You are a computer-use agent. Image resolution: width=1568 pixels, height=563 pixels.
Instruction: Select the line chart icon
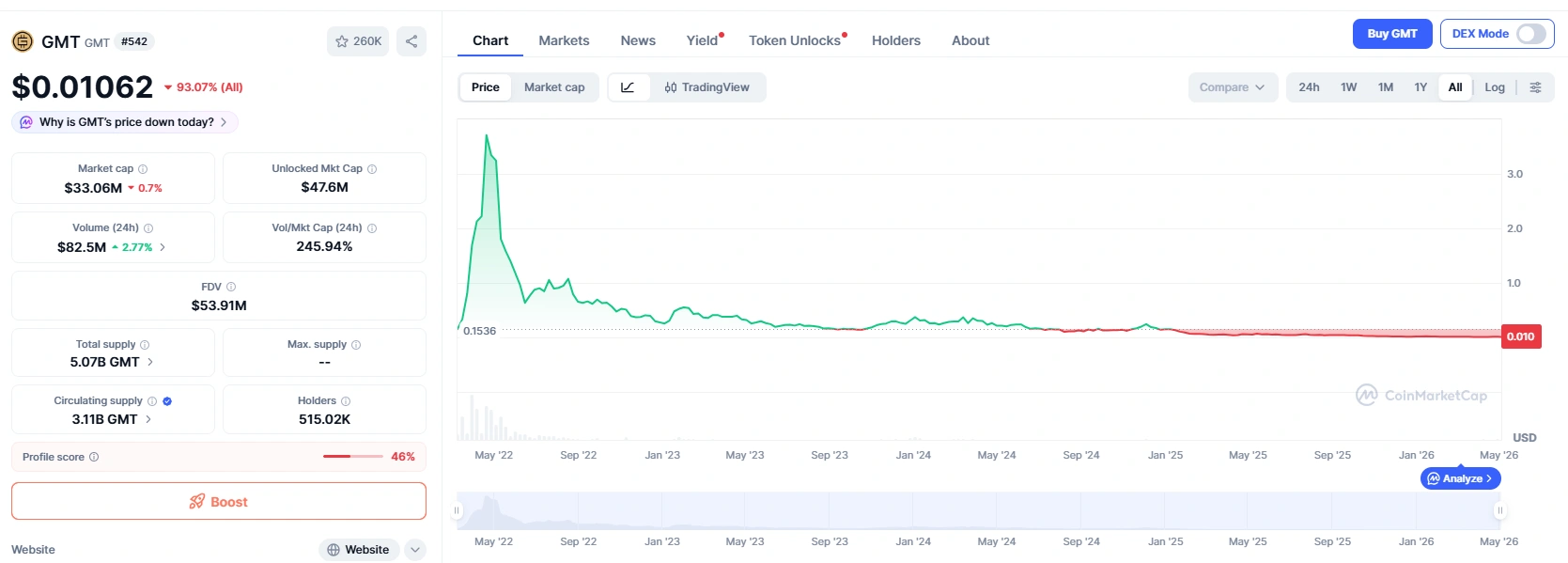(629, 87)
